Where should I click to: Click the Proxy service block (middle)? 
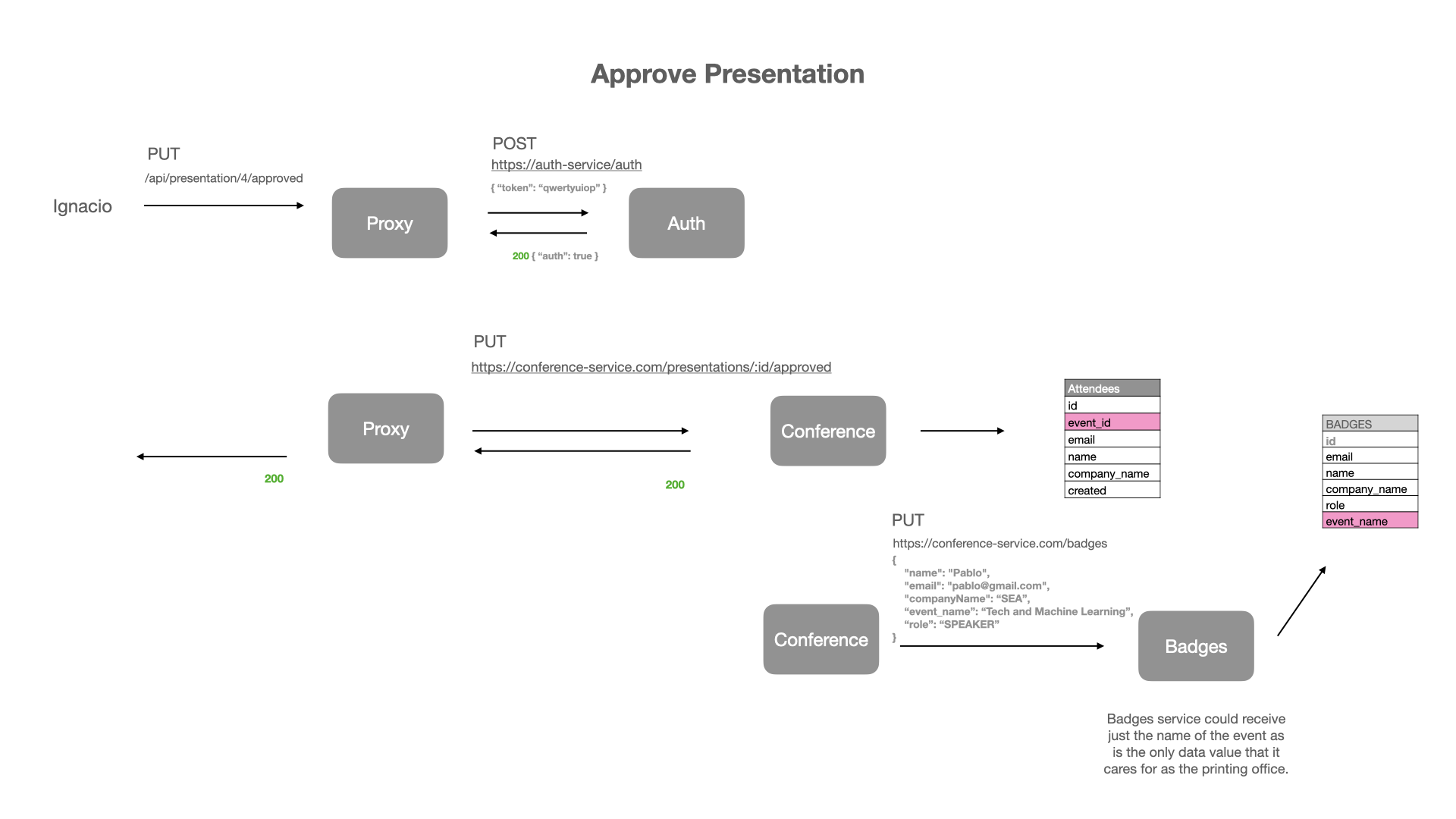pos(386,428)
